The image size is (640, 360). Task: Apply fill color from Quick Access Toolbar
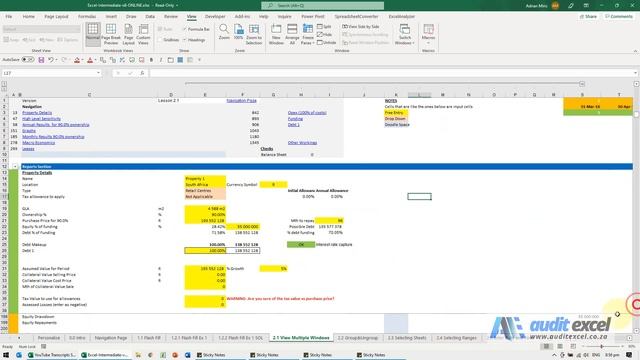point(77,60)
